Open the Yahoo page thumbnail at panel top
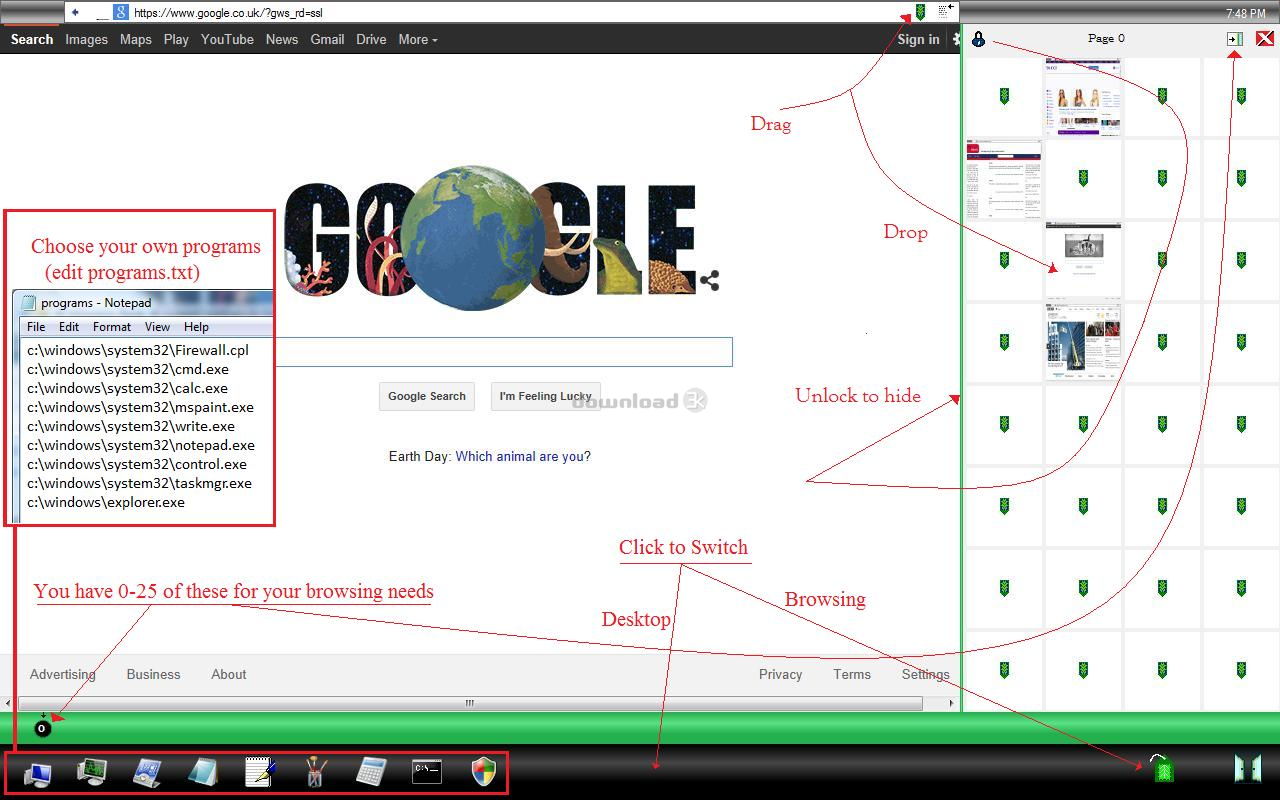 click(1083, 97)
